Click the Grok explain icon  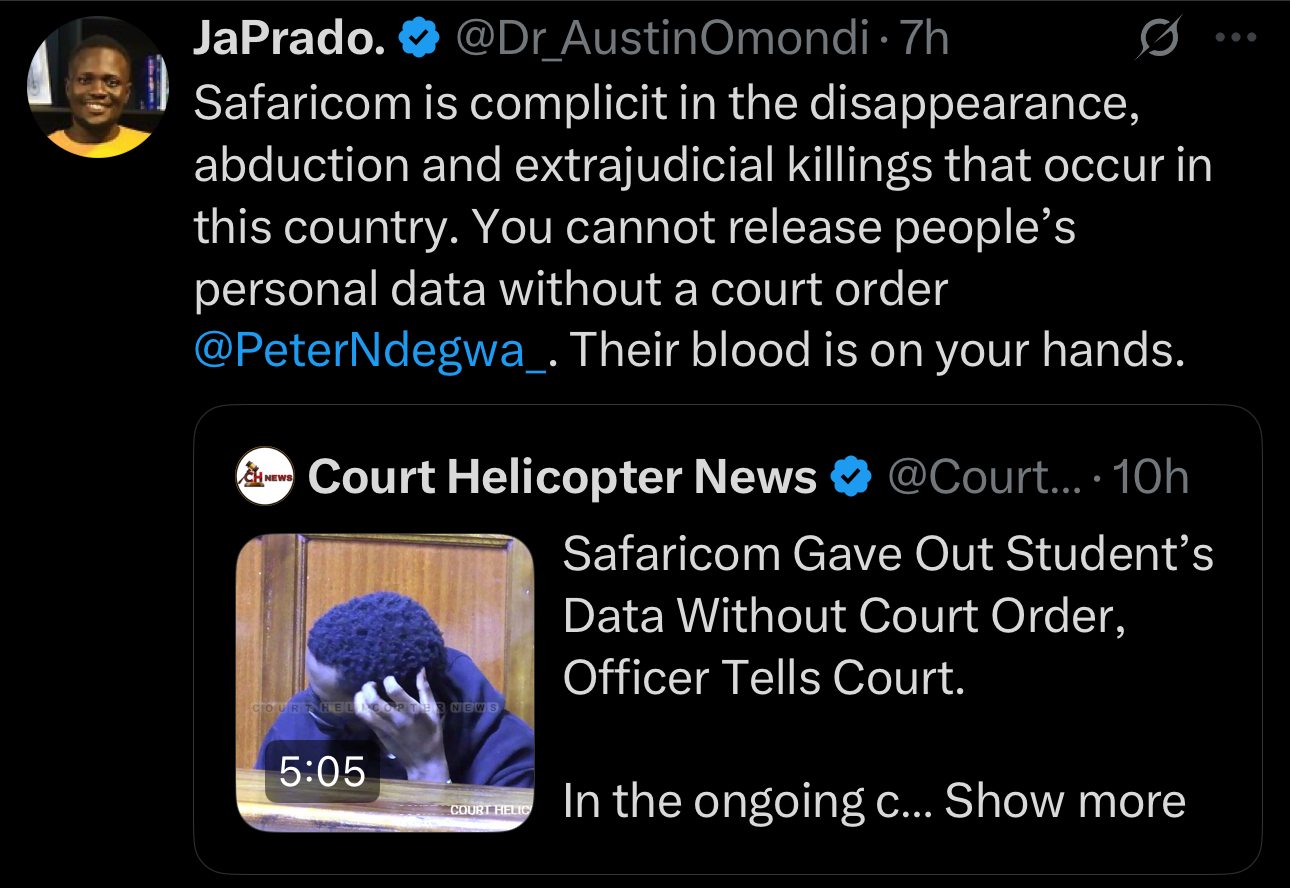click(x=1160, y=39)
